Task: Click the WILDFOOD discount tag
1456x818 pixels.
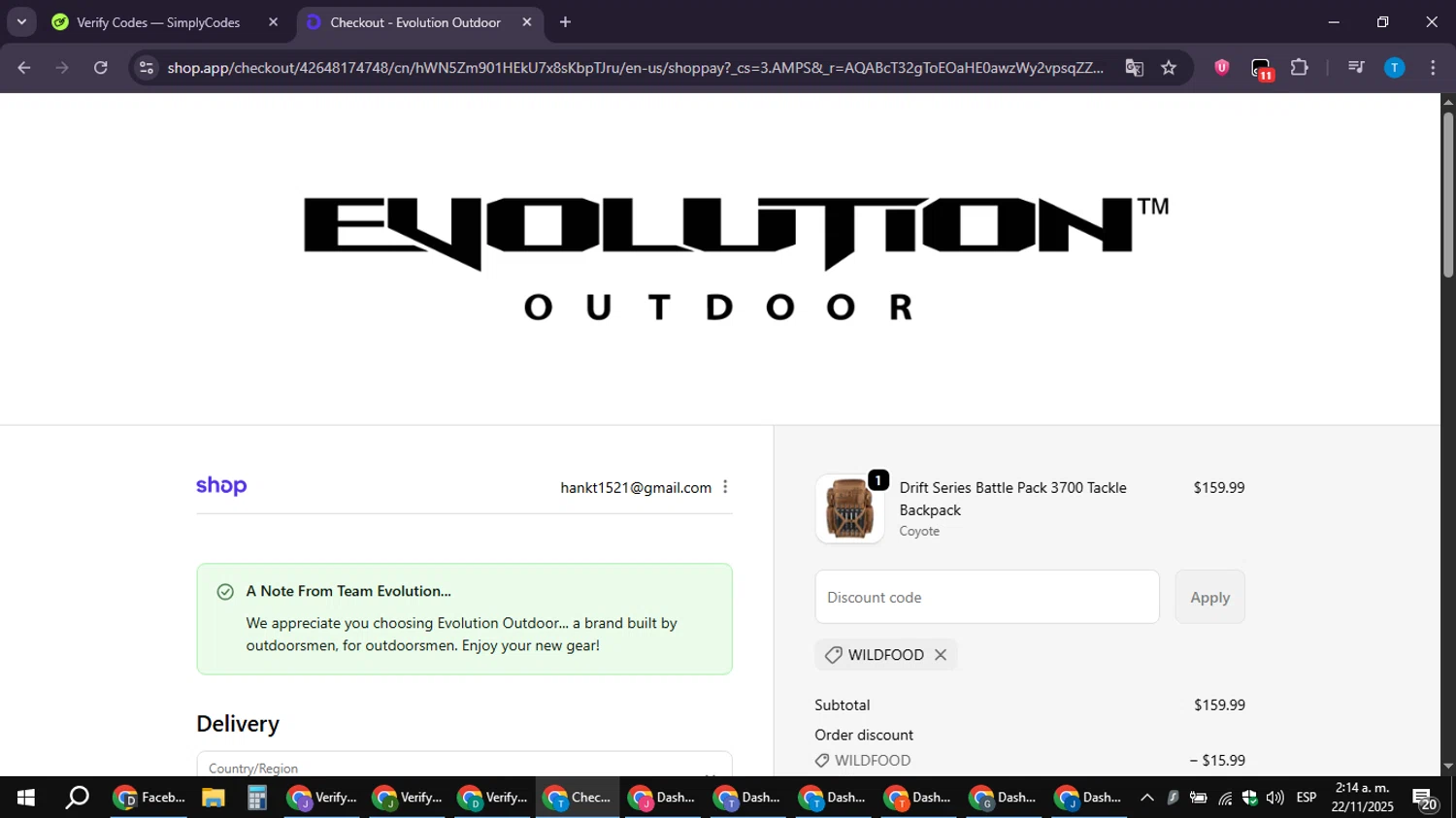Action: click(x=885, y=655)
